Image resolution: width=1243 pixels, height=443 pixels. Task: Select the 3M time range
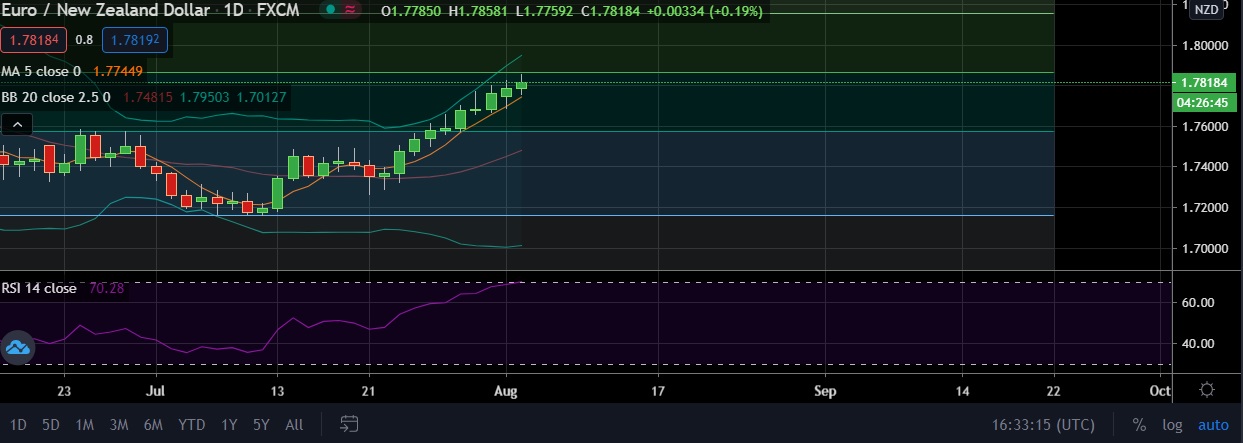[118, 424]
